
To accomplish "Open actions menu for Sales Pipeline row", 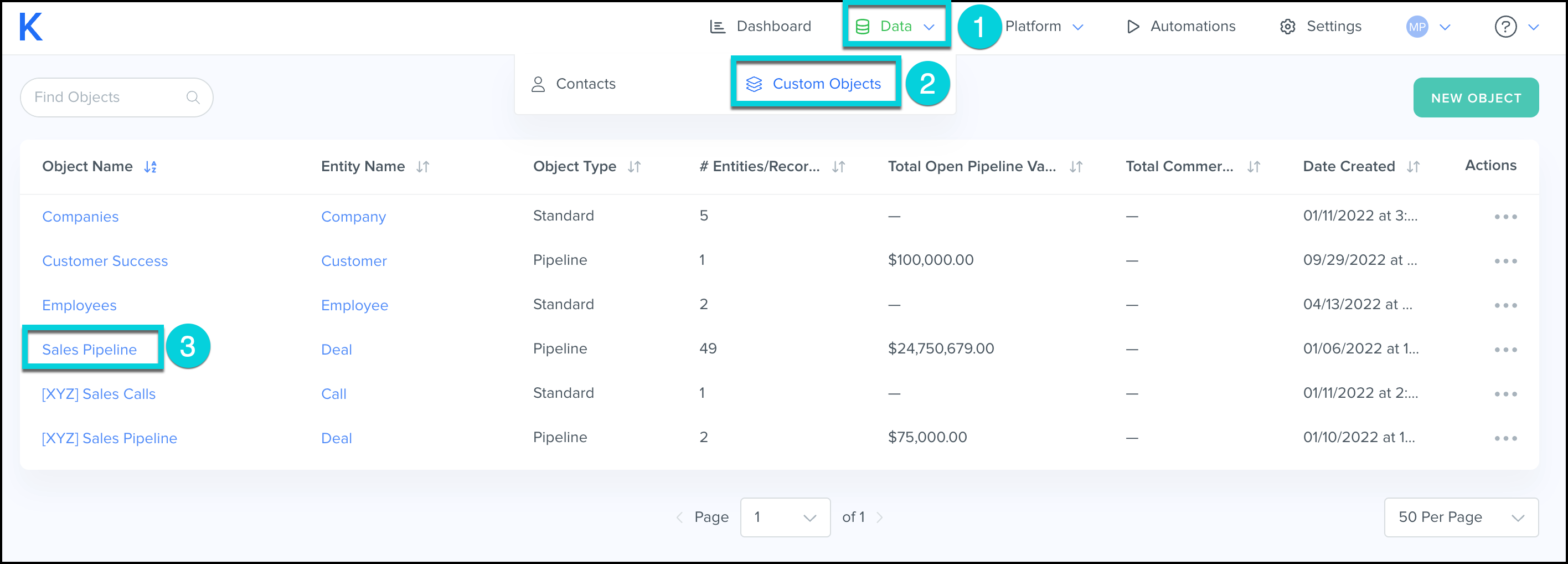I will click(1505, 350).
